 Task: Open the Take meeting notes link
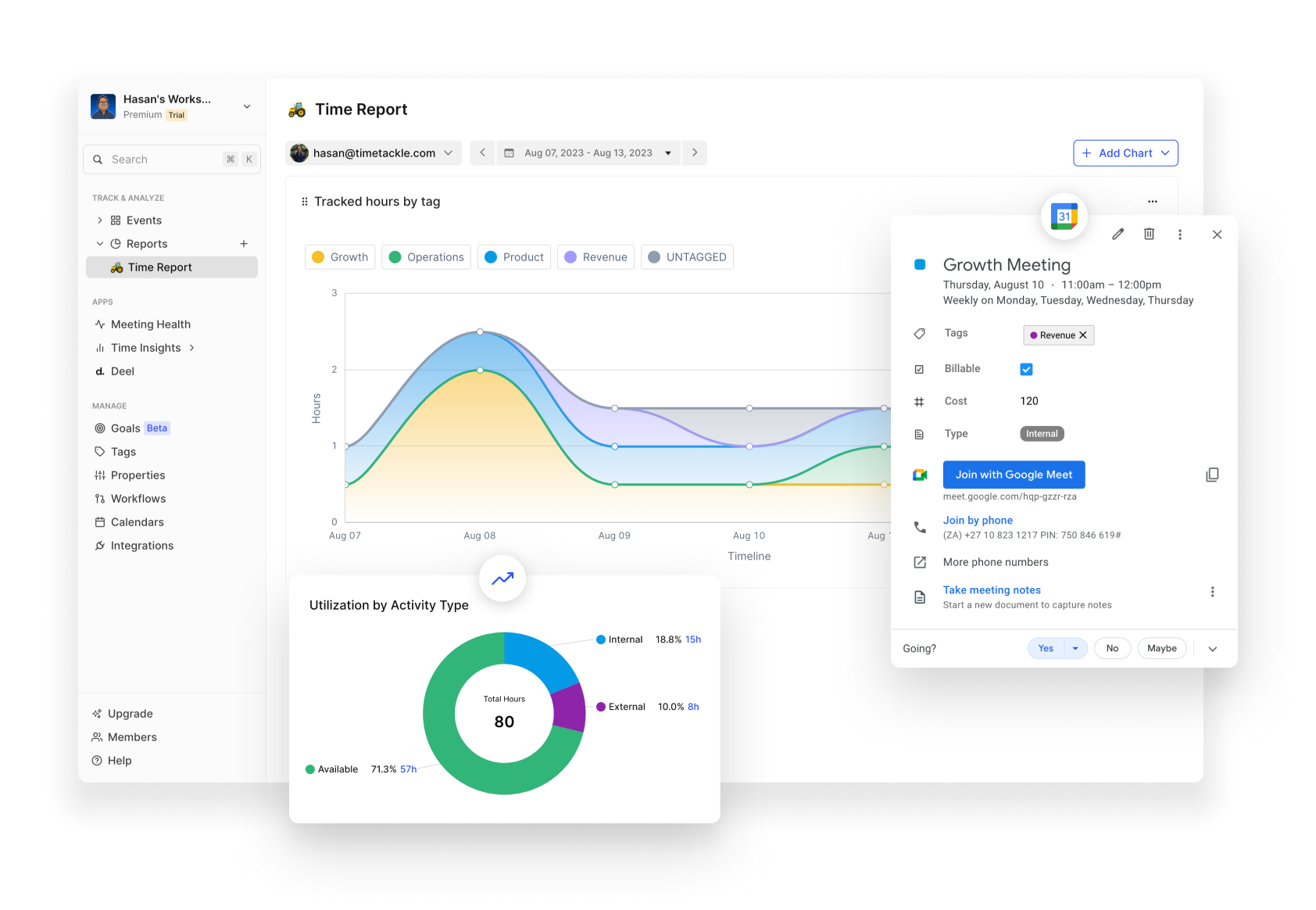pos(992,589)
